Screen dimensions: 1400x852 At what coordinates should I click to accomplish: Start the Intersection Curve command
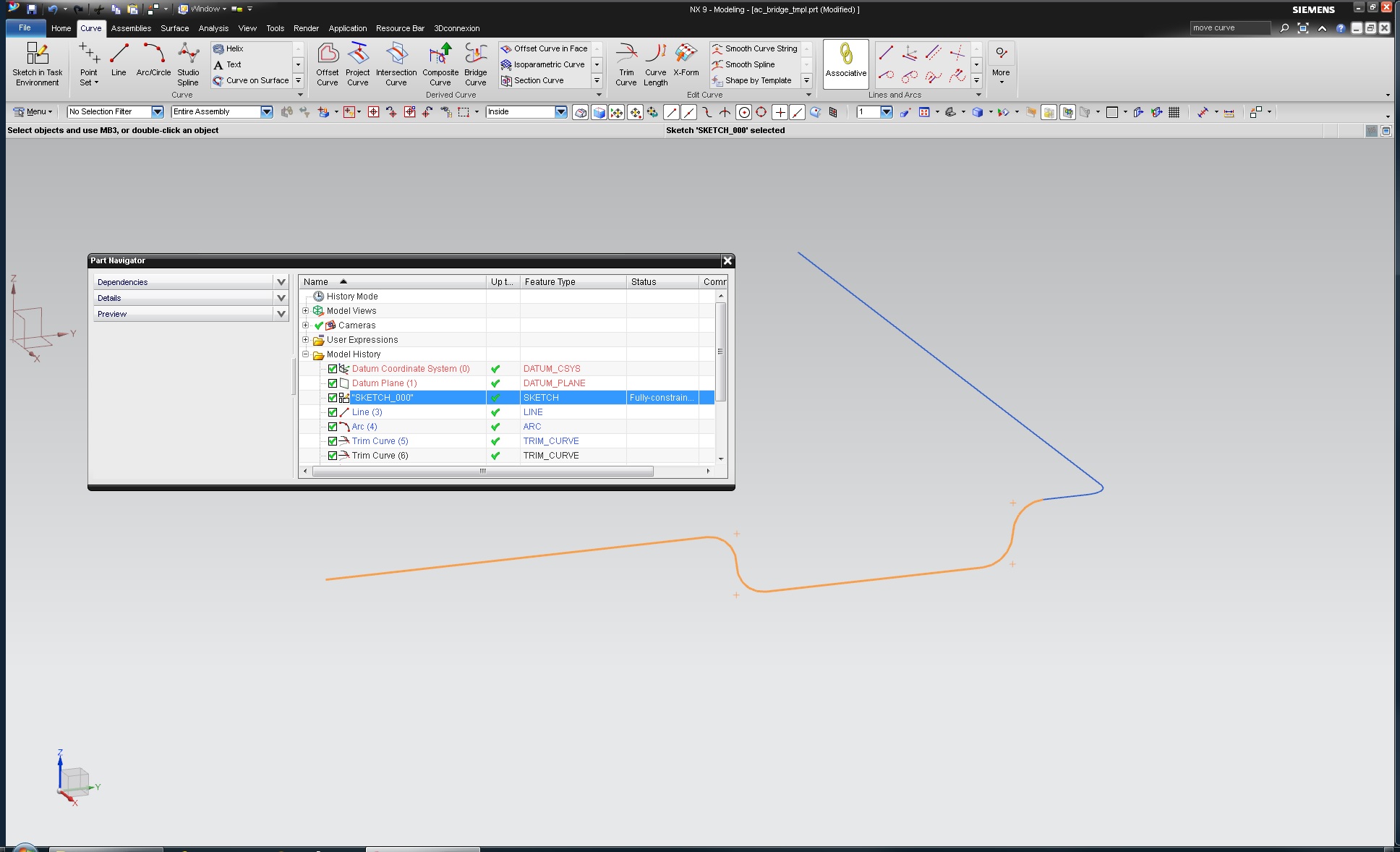pyautogui.click(x=396, y=64)
